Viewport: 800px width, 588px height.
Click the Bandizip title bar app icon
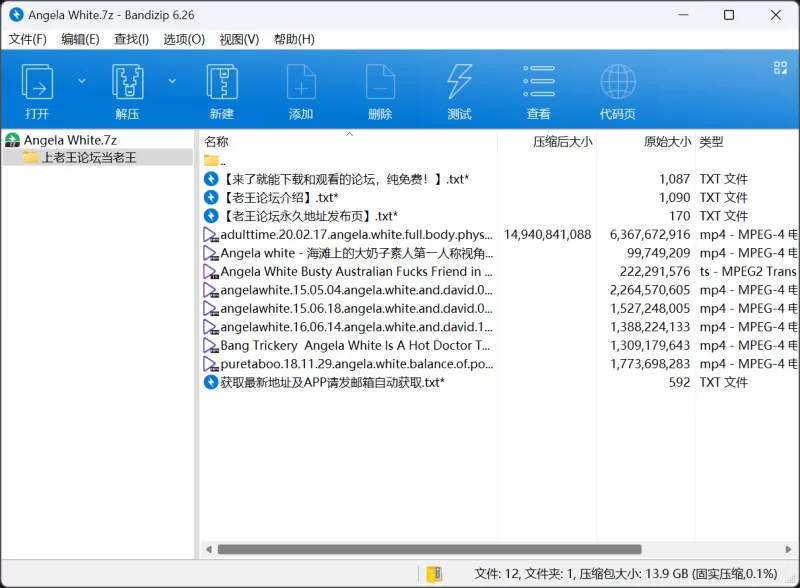click(16, 15)
